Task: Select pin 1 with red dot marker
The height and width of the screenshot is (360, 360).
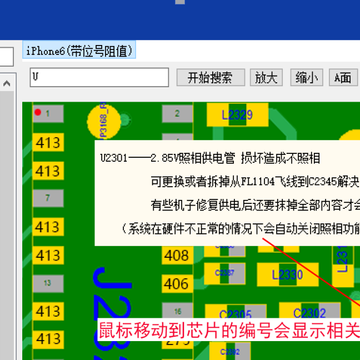Action: pyautogui.click(x=48, y=113)
